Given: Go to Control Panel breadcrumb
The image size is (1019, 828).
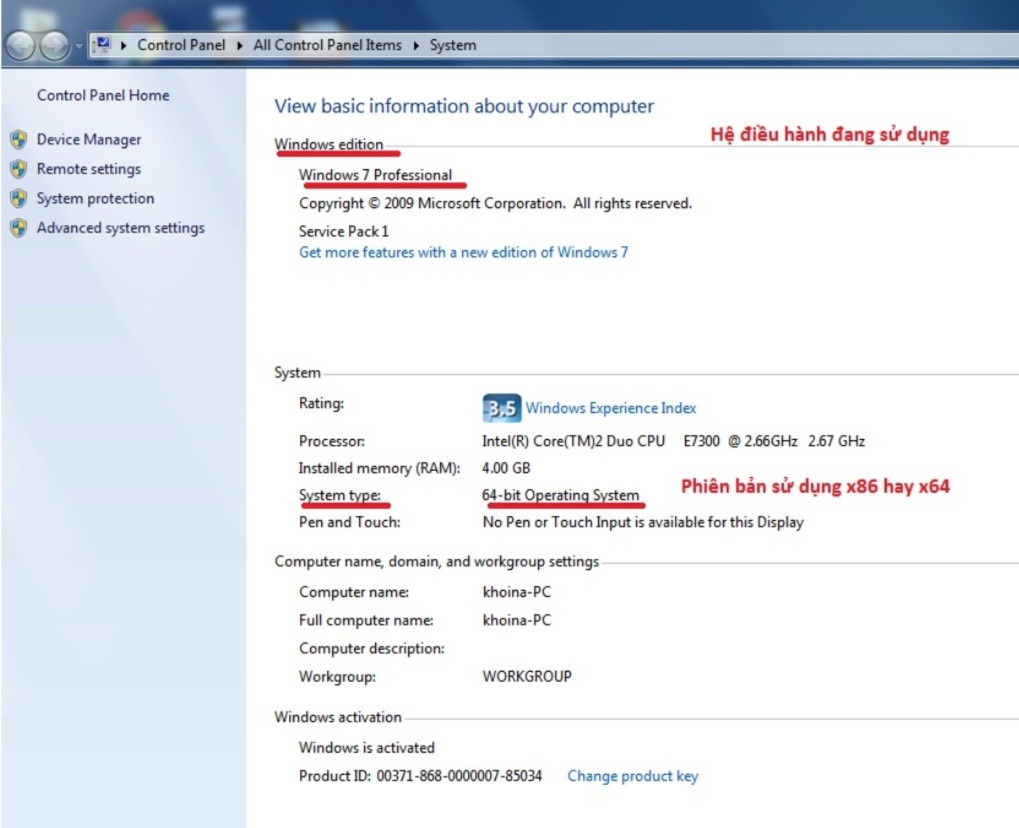Looking at the screenshot, I should [181, 45].
